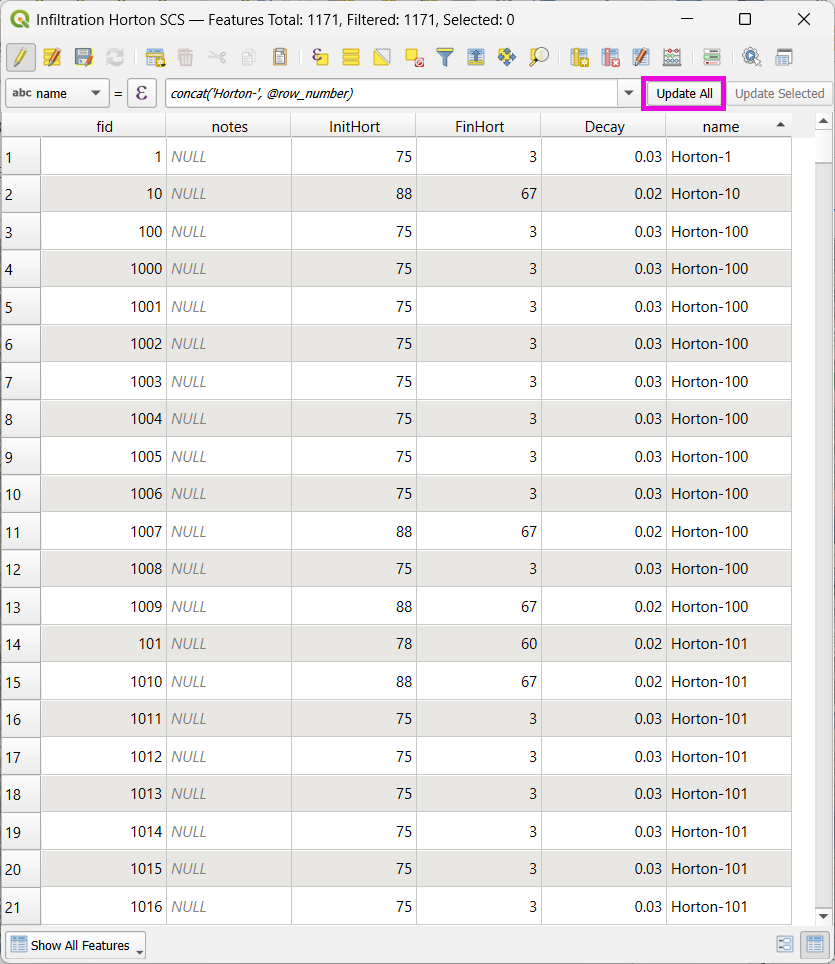Toggle editing mode with the pencil icon
Image resolution: width=835 pixels, height=964 pixels.
(x=20, y=57)
